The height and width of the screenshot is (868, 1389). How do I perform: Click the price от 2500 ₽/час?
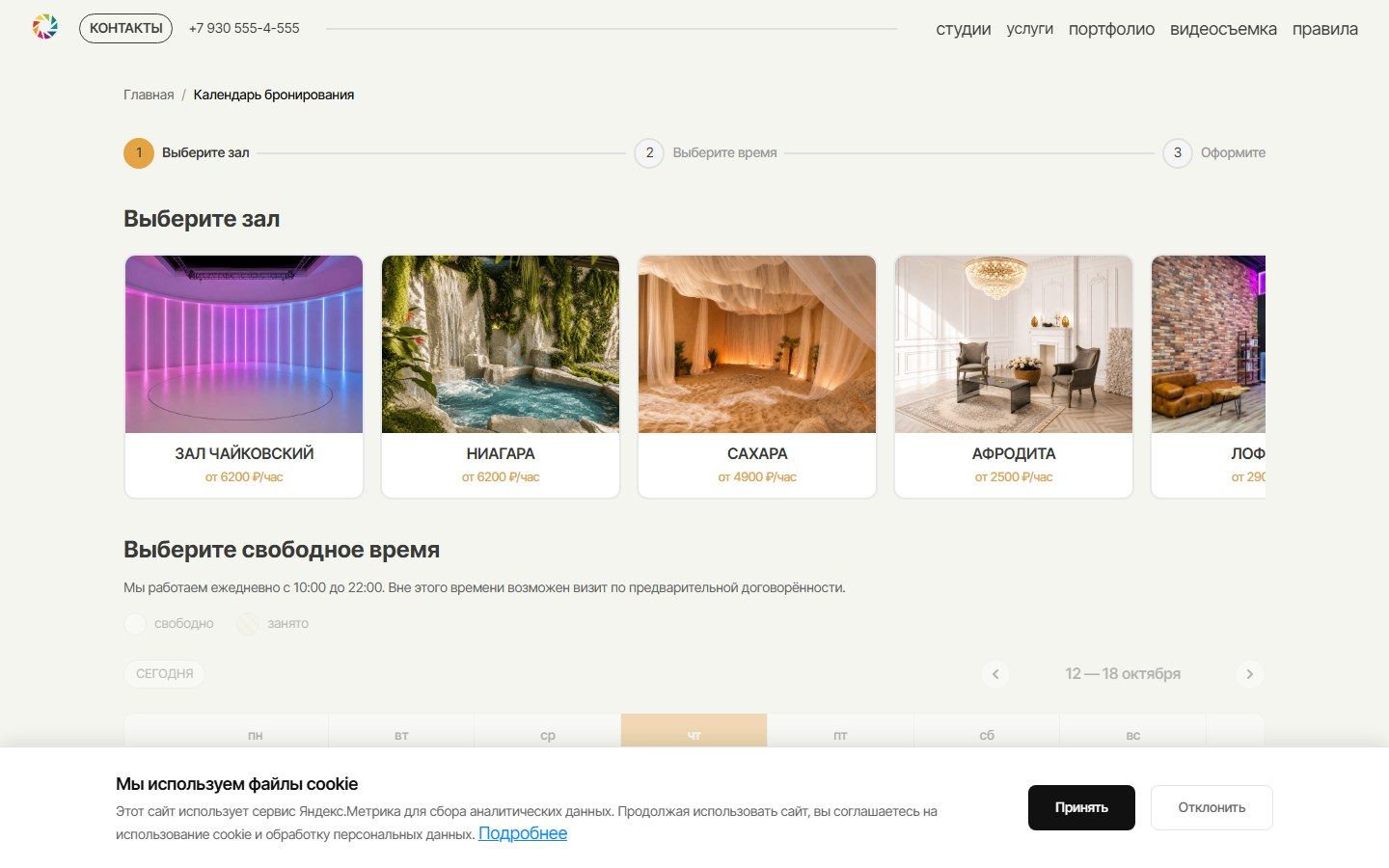1014,477
